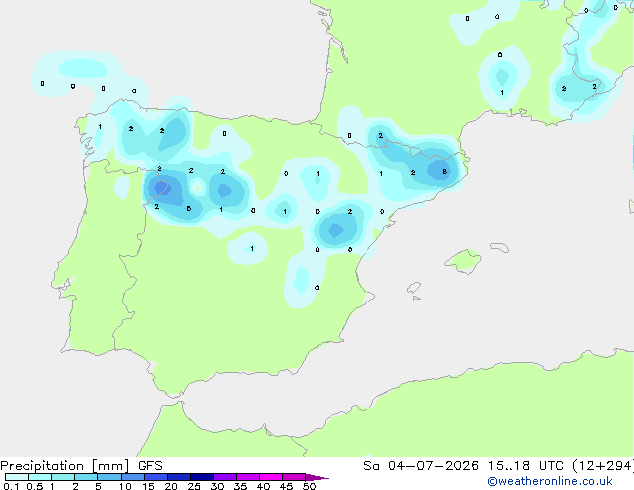
Task: Pick the 35–40 mm violet legend swatch
Action: tap(248, 477)
